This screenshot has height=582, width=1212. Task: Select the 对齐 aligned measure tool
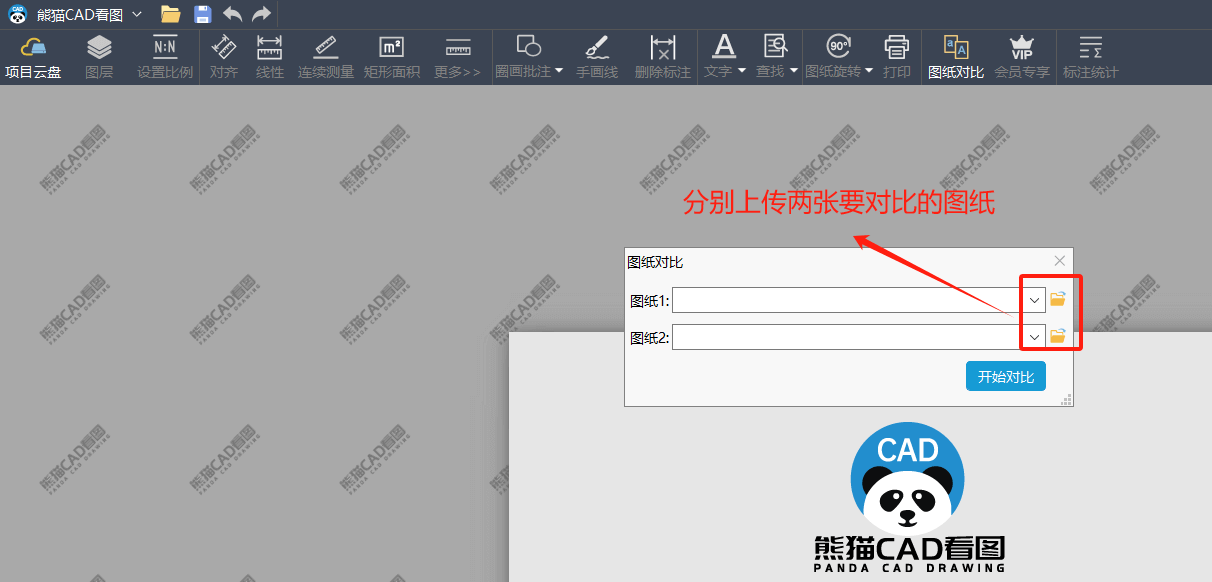pyautogui.click(x=224, y=57)
